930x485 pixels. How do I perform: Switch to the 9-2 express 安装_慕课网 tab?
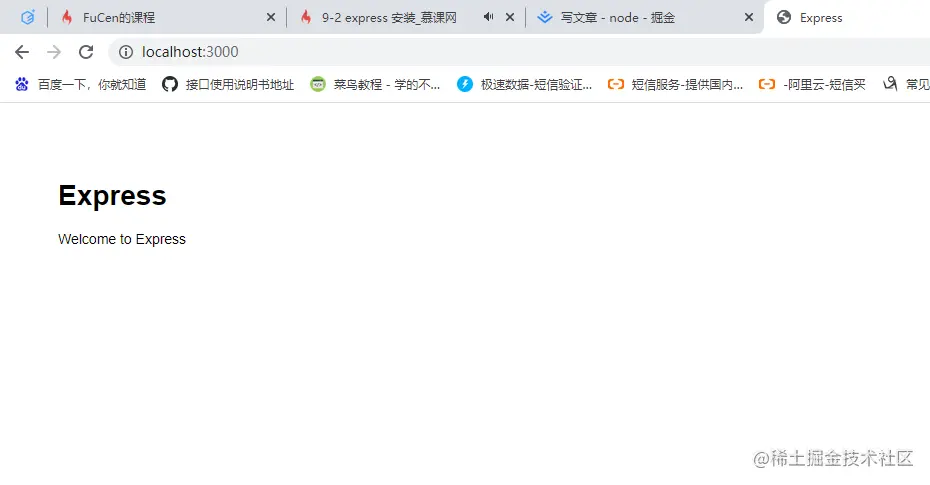(405, 17)
